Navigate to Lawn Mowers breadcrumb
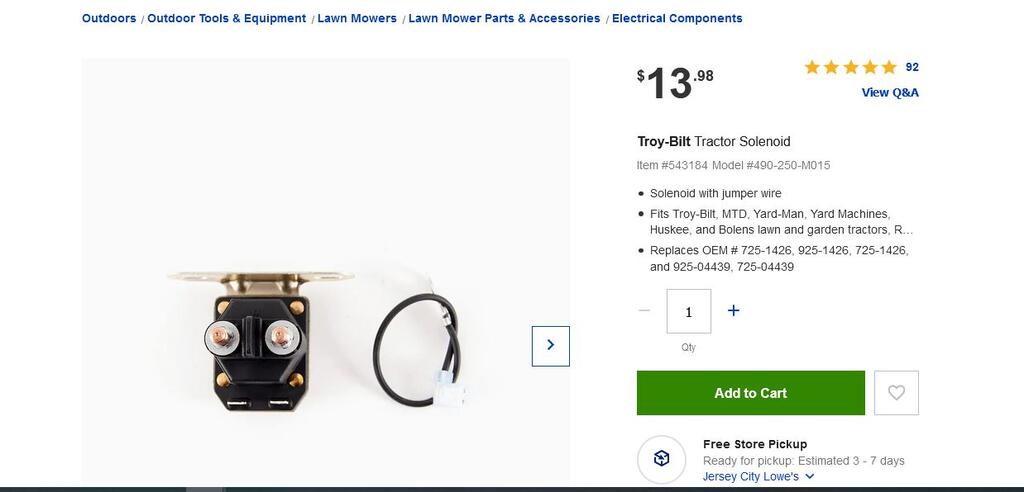The width and height of the screenshot is (1024, 492). point(357,18)
